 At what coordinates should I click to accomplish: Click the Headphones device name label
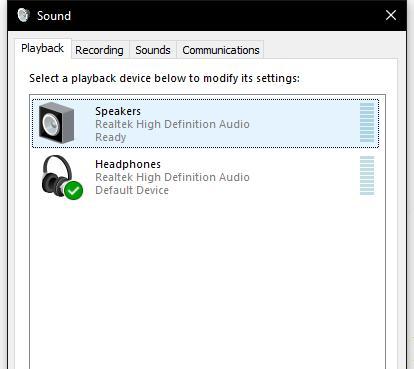[128, 164]
